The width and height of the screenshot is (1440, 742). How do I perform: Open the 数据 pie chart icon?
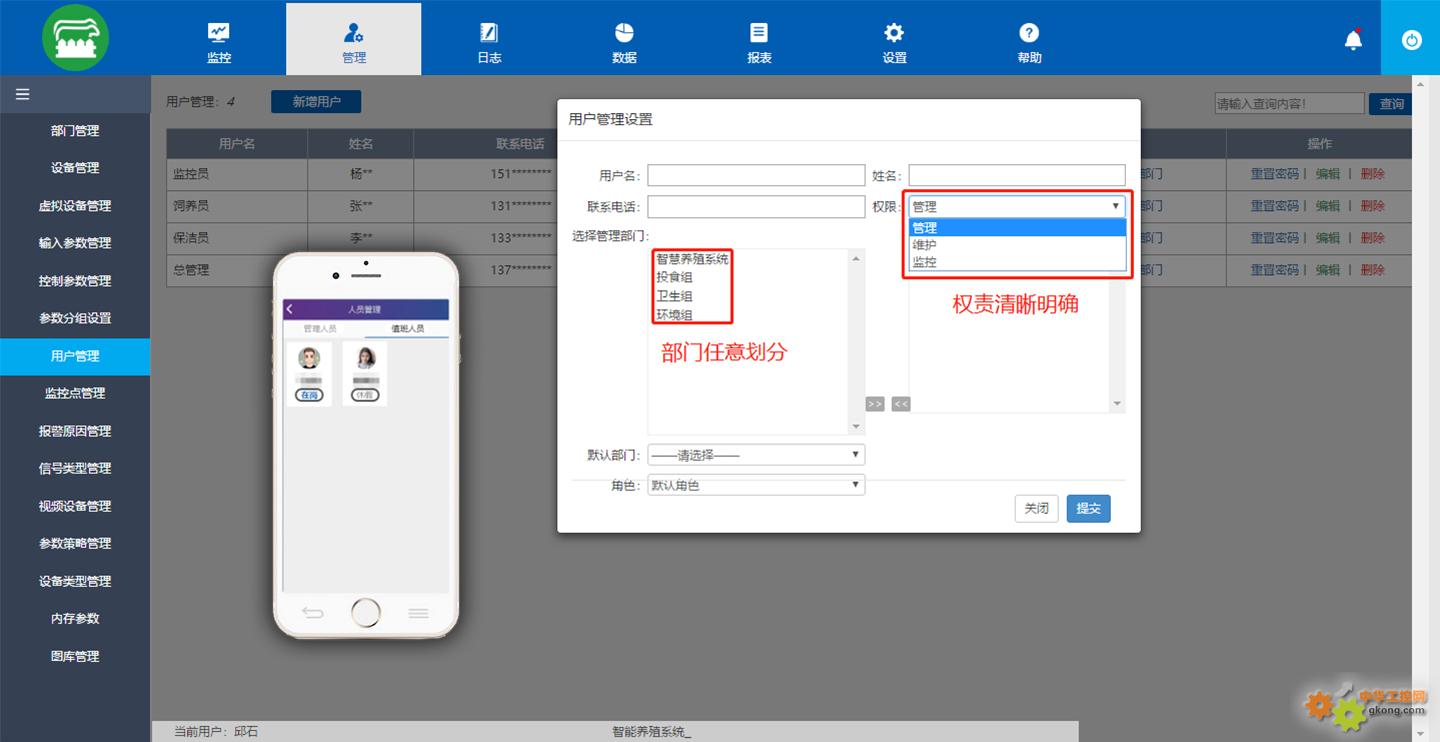pyautogui.click(x=624, y=32)
